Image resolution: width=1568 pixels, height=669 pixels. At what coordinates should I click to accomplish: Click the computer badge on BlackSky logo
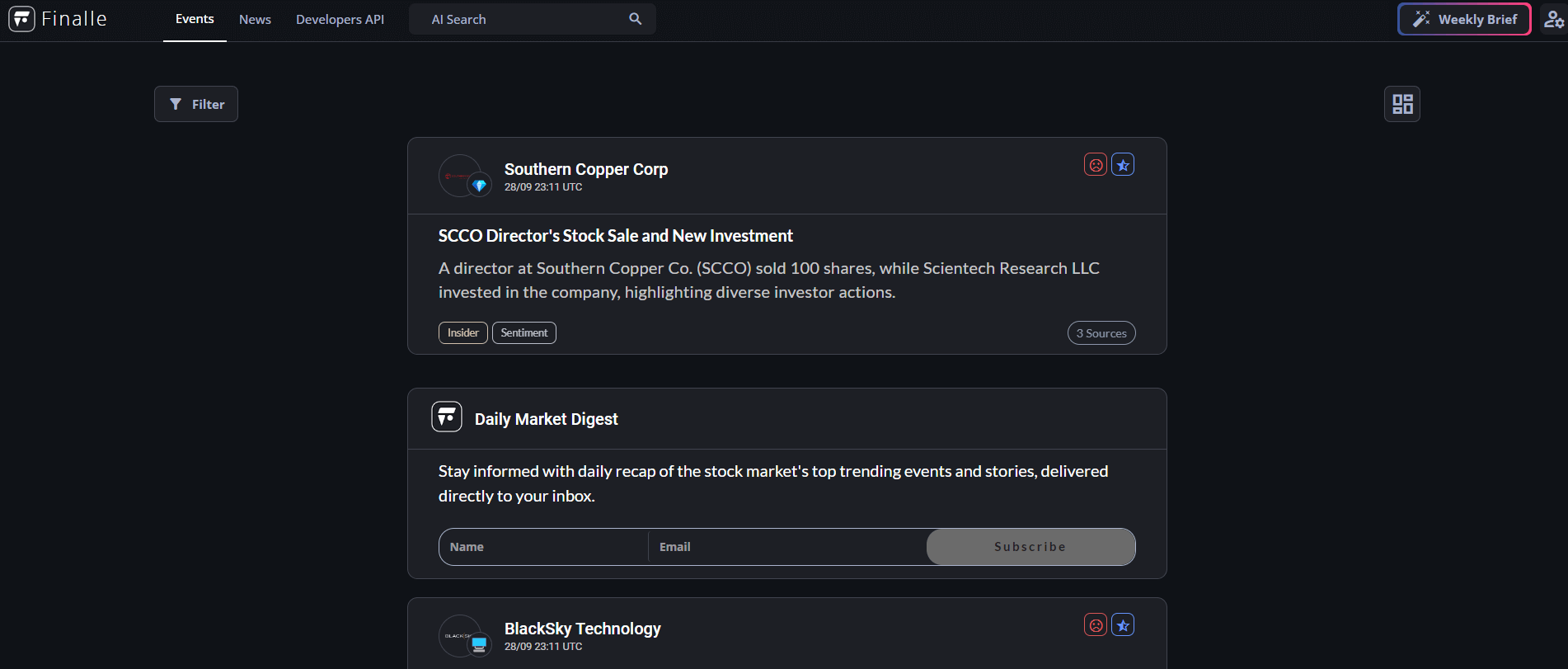point(480,645)
